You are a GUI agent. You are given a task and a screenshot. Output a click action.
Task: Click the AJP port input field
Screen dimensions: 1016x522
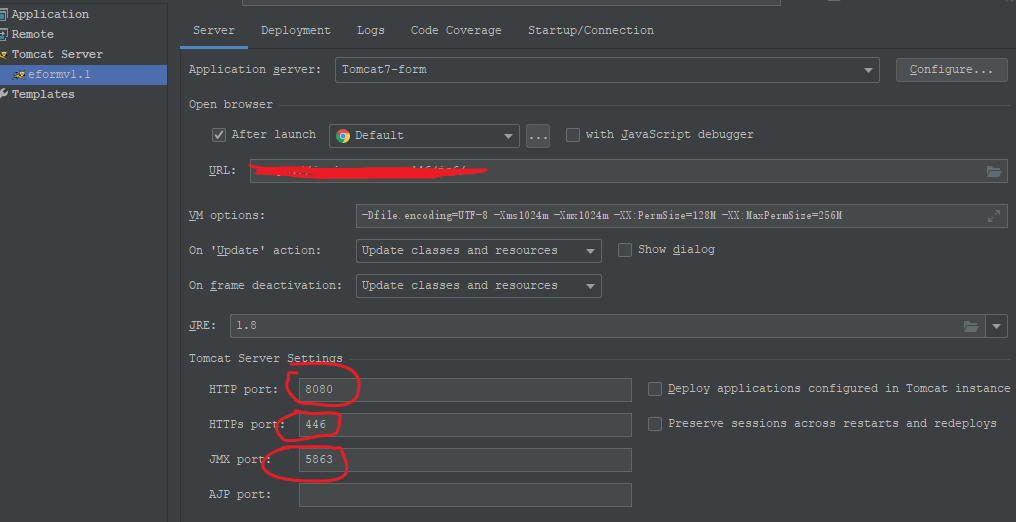coord(465,495)
